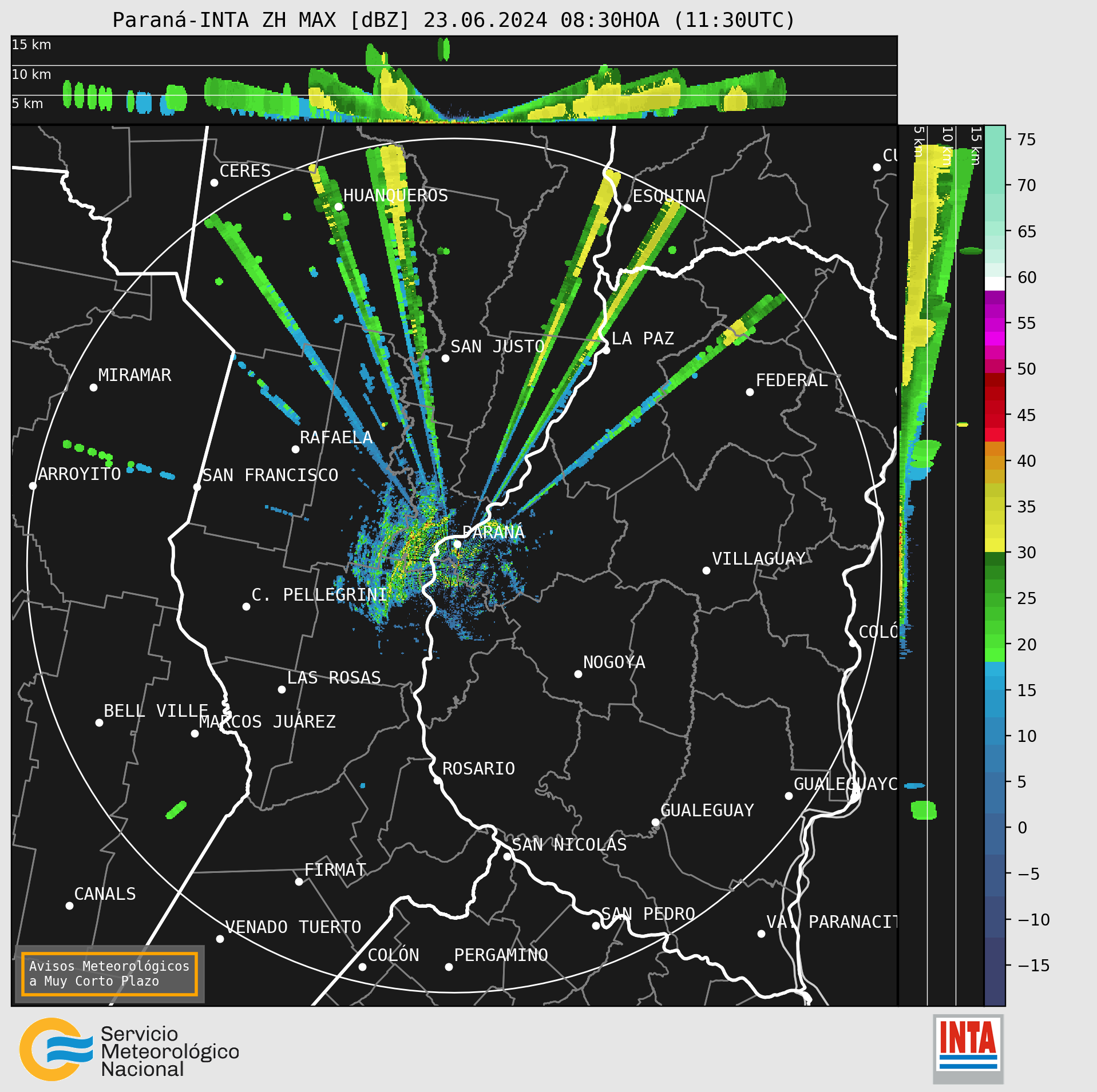Click the SAN FRANCISCO label
This screenshot has width=1097, height=1092.
tap(270, 475)
